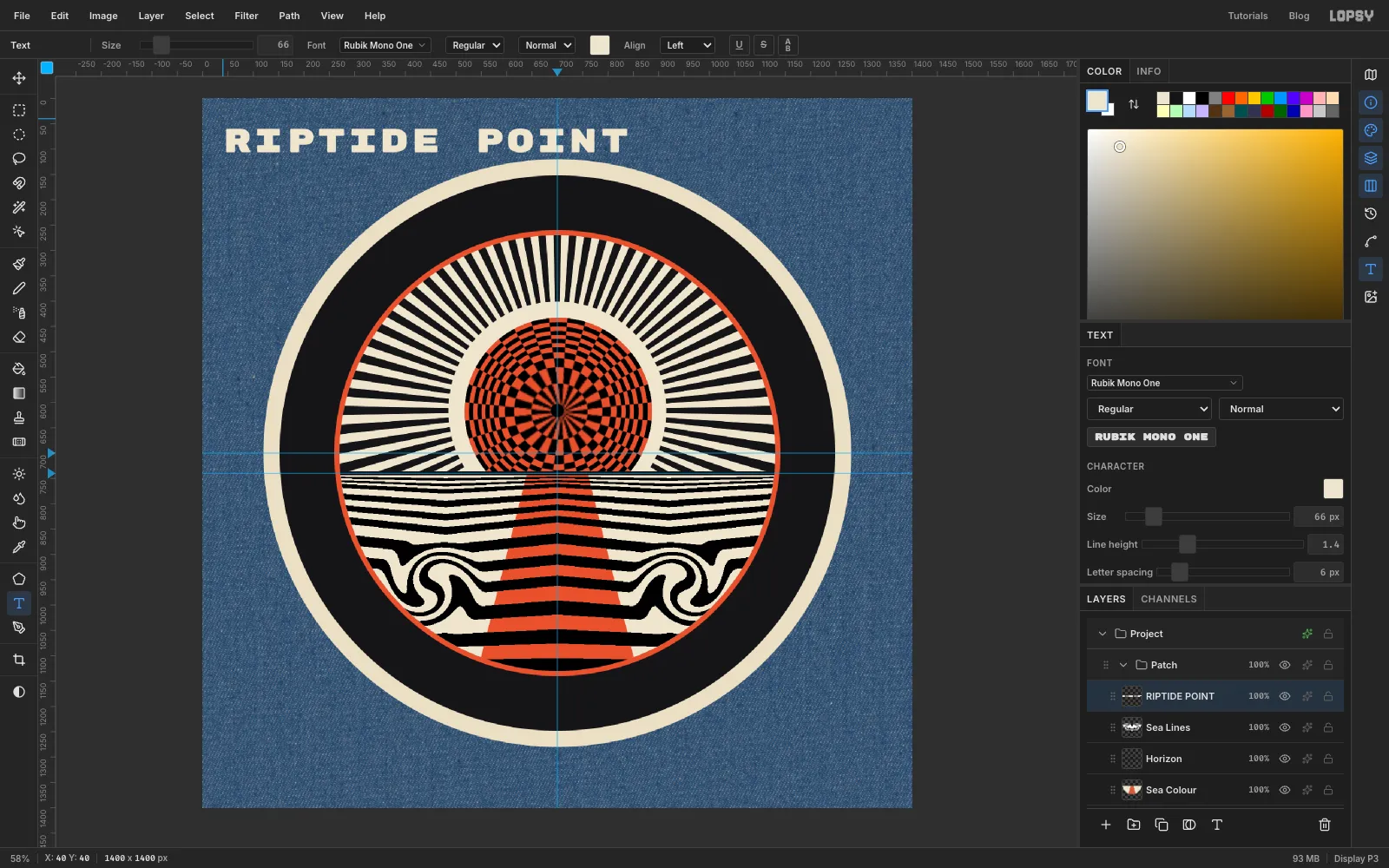Collapse the Project group

tap(1103, 634)
